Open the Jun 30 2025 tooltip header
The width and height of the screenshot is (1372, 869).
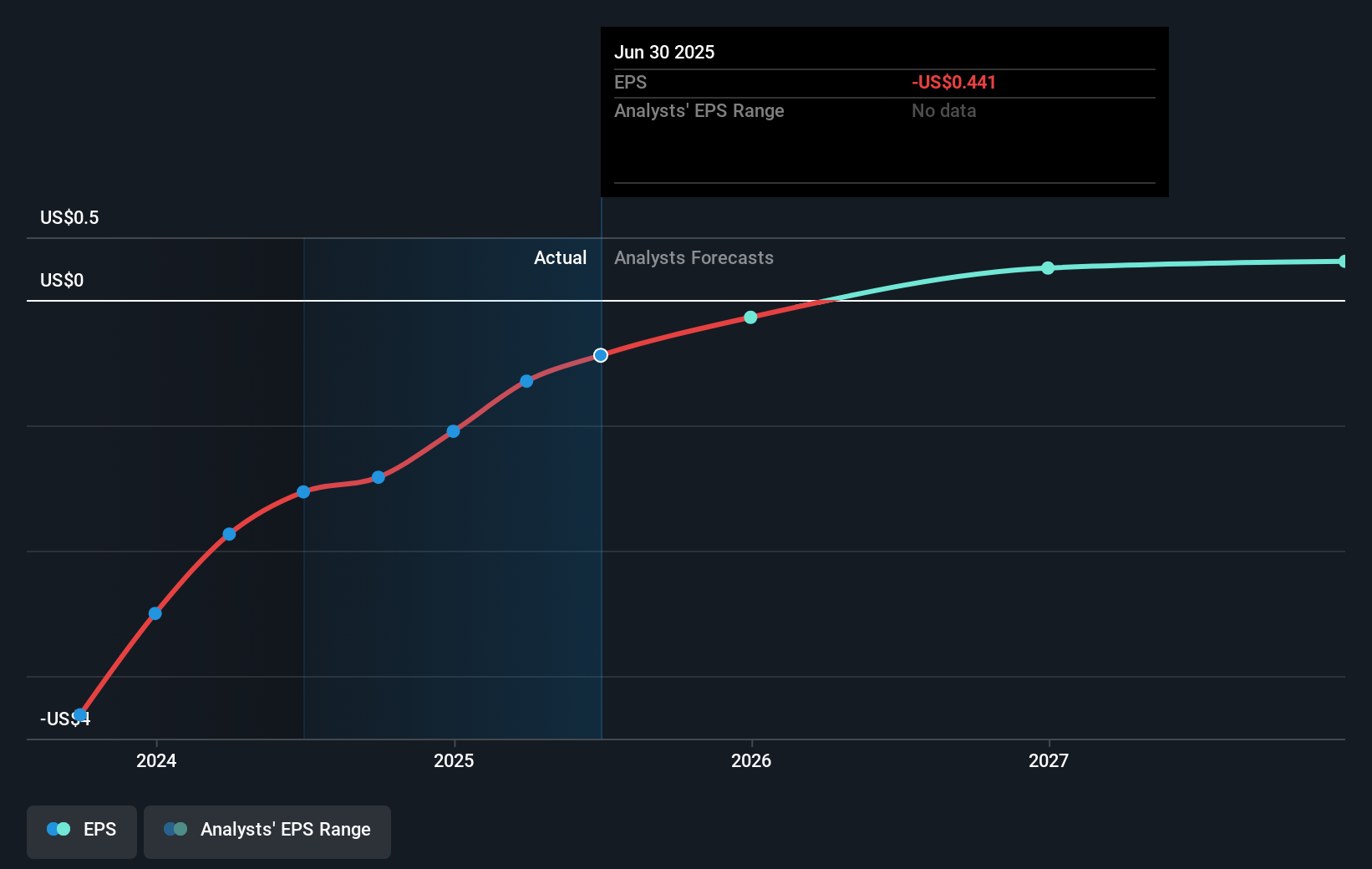(x=664, y=52)
